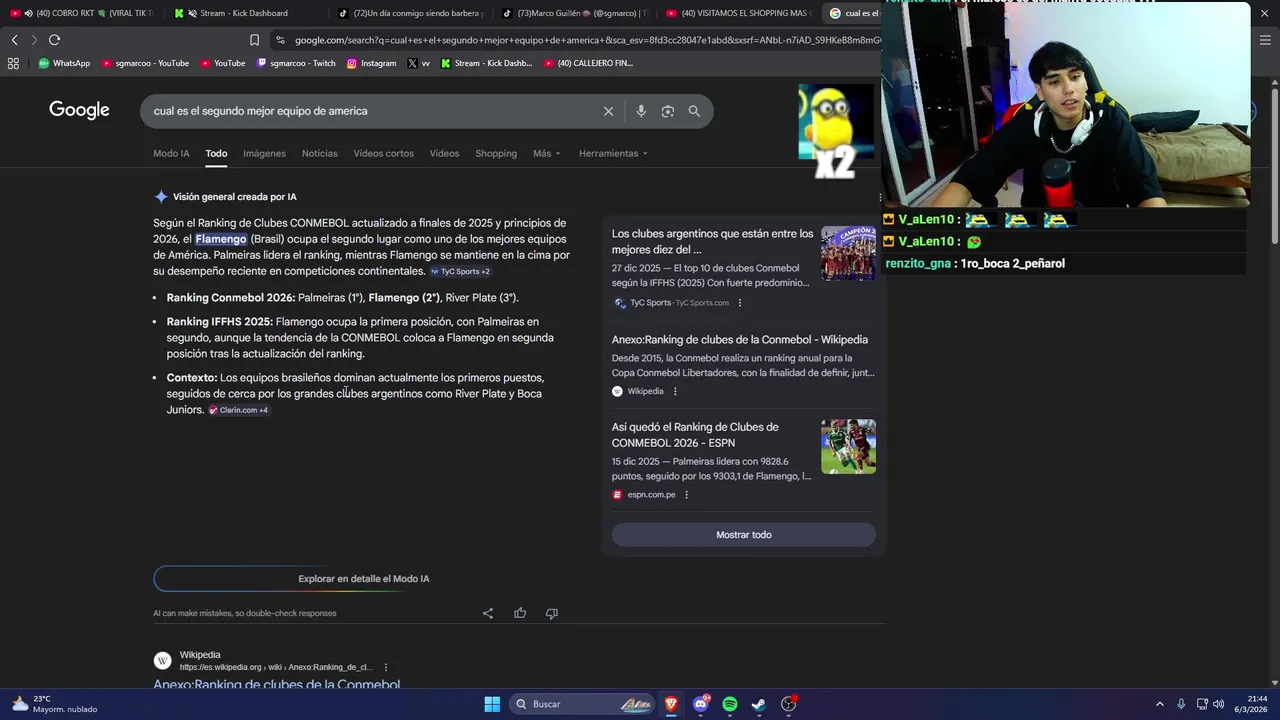The height and width of the screenshot is (720, 1280).
Task: Open the apps grid icon in bookmarks bar
Action: pos(13,63)
